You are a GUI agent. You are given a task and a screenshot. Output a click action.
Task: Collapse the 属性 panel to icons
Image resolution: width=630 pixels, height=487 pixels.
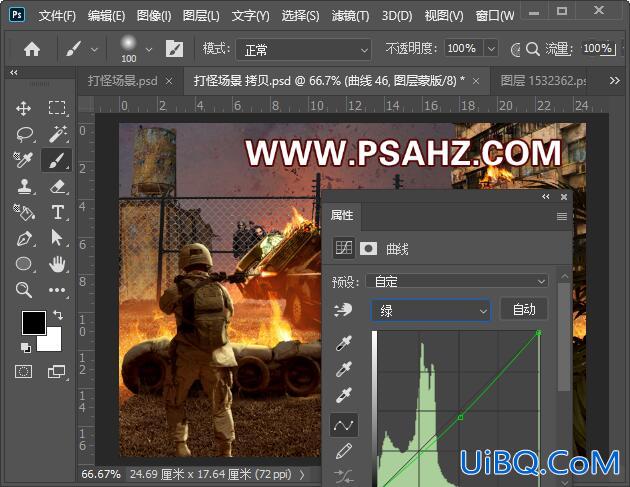point(545,196)
